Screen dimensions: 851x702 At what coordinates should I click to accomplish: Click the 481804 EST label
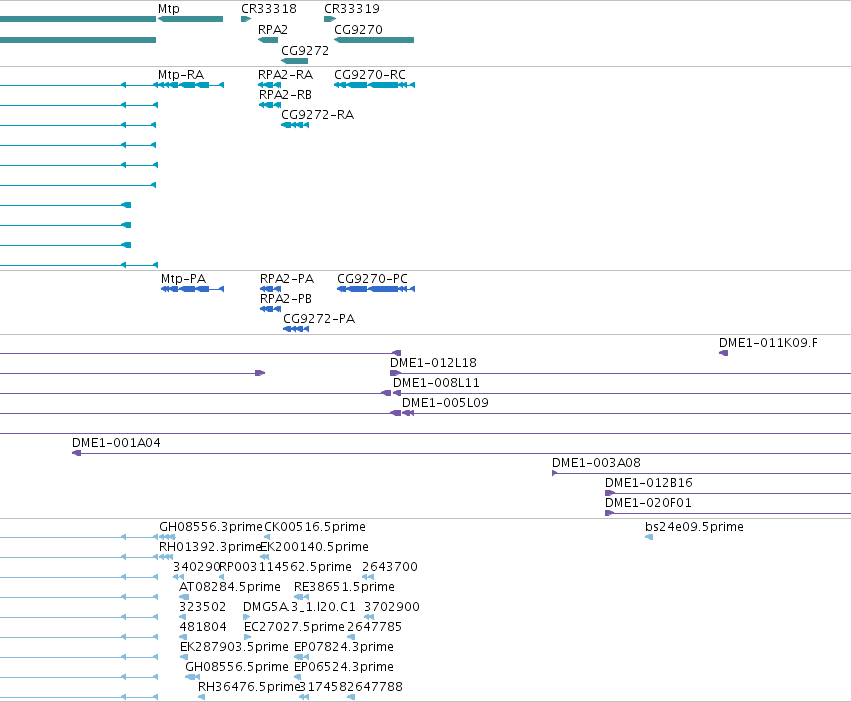(x=203, y=628)
